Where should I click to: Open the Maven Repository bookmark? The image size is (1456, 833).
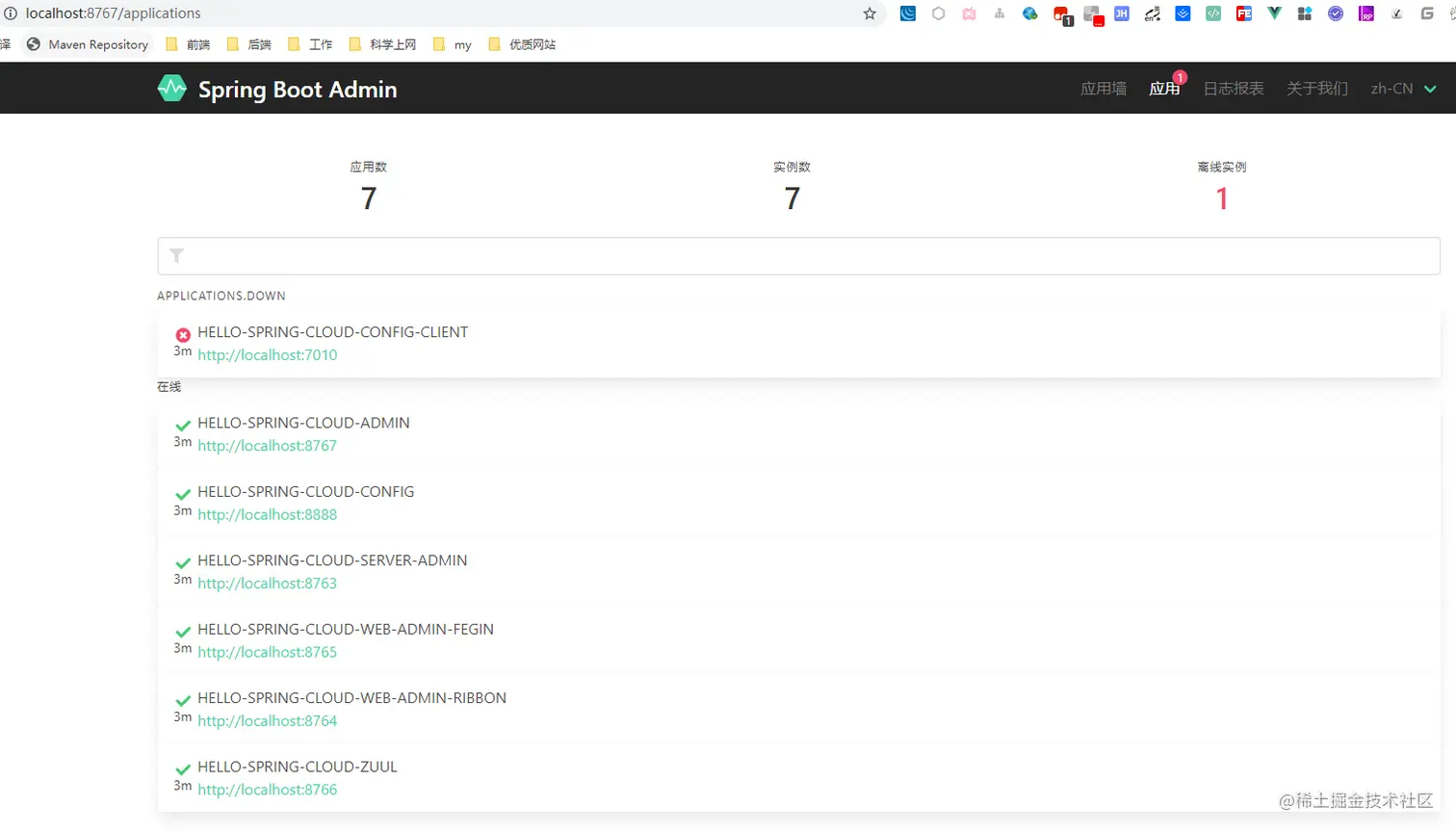tap(88, 44)
